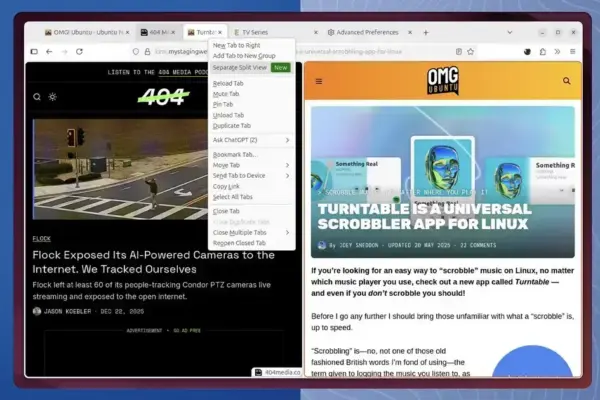Click the 404 Media logo
600x400 pixels.
[x=163, y=97]
